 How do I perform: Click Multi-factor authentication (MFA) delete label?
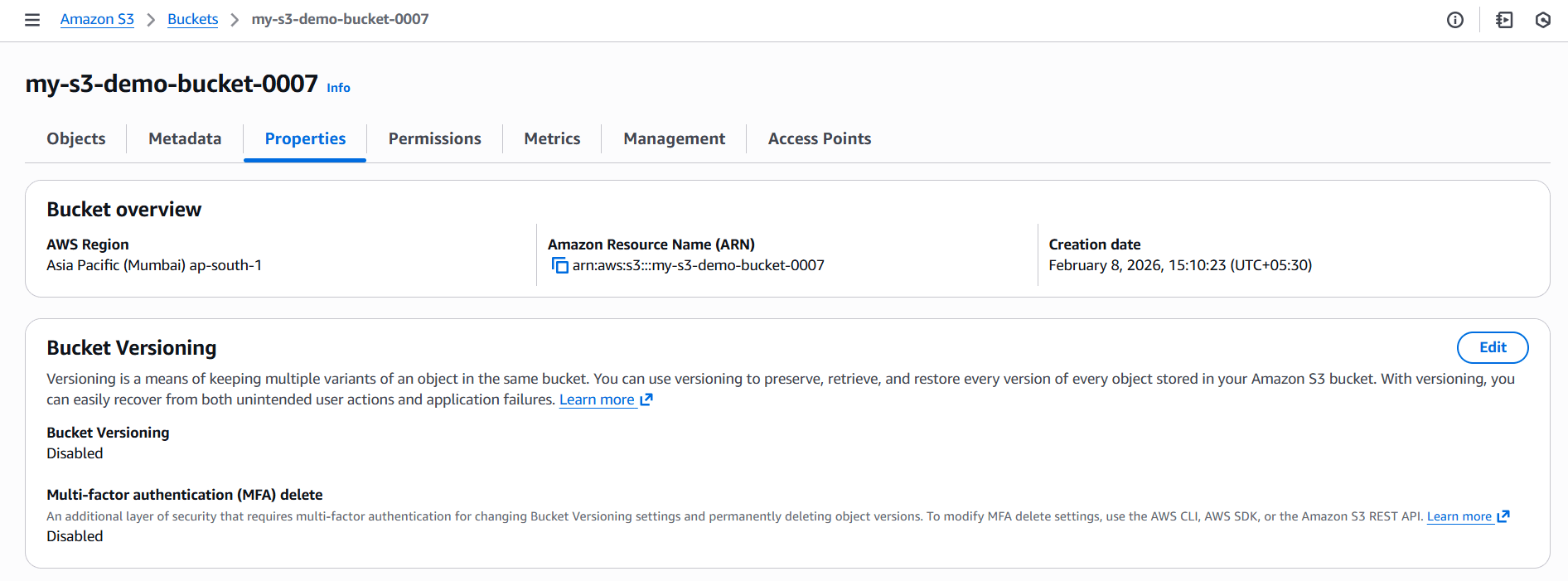185,495
